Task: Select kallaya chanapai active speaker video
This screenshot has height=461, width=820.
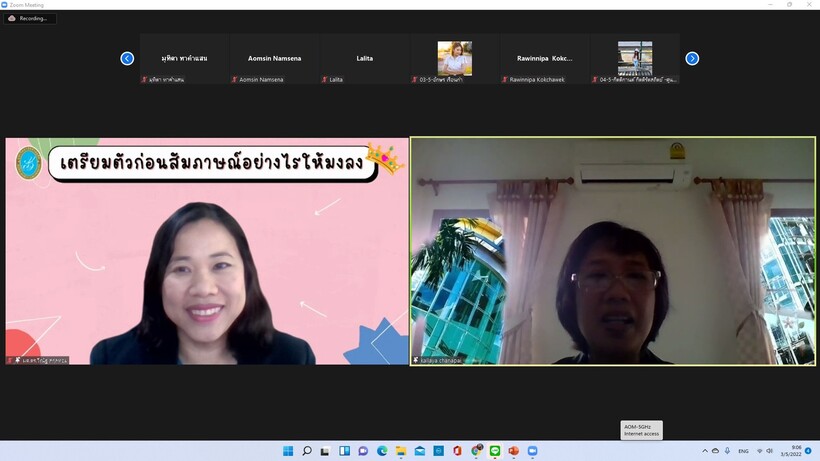Action: pyautogui.click(x=612, y=251)
